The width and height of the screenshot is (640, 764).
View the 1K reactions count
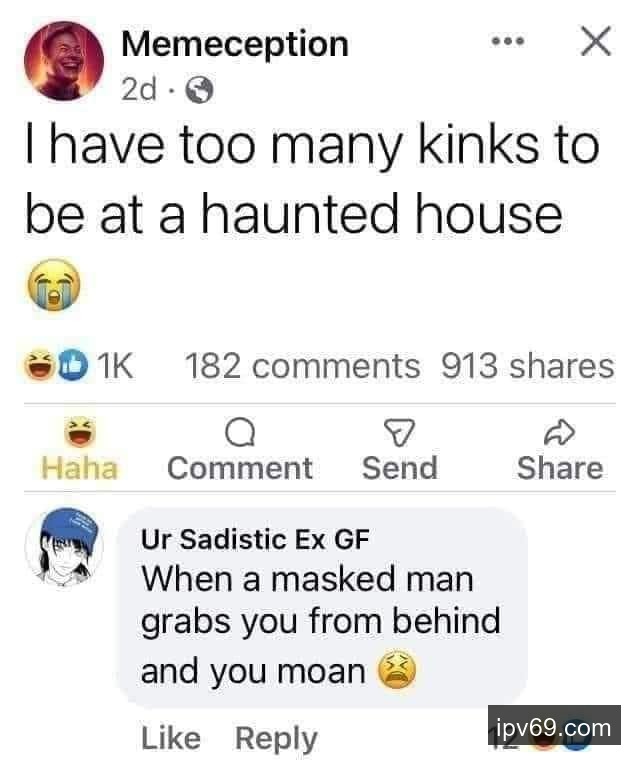pyautogui.click(x=115, y=366)
